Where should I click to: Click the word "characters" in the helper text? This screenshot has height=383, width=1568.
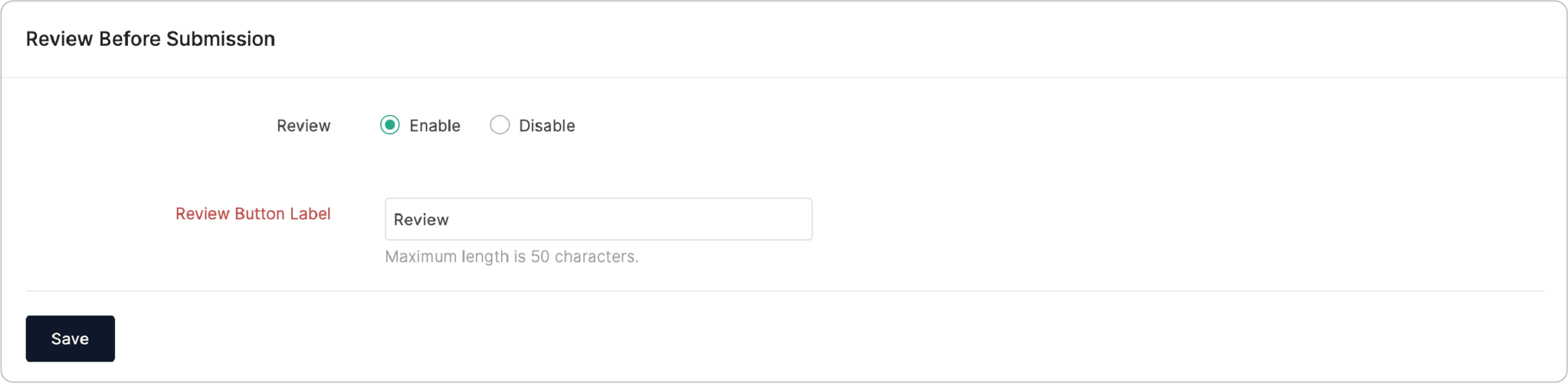[x=595, y=257]
